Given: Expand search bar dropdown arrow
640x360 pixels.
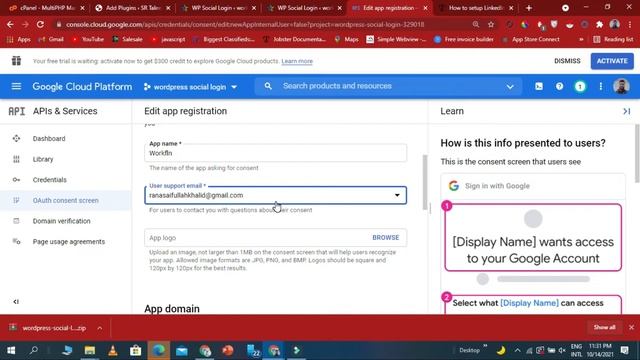Looking at the screenshot, I should pyautogui.click(x=510, y=87).
